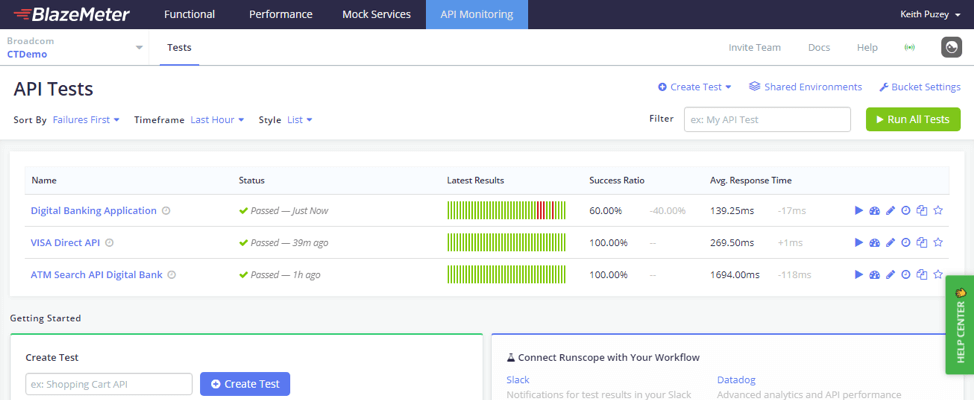This screenshot has width=974, height=400.
Task: Open dashboard gauge for VISA Direct API
Action: click(x=875, y=242)
